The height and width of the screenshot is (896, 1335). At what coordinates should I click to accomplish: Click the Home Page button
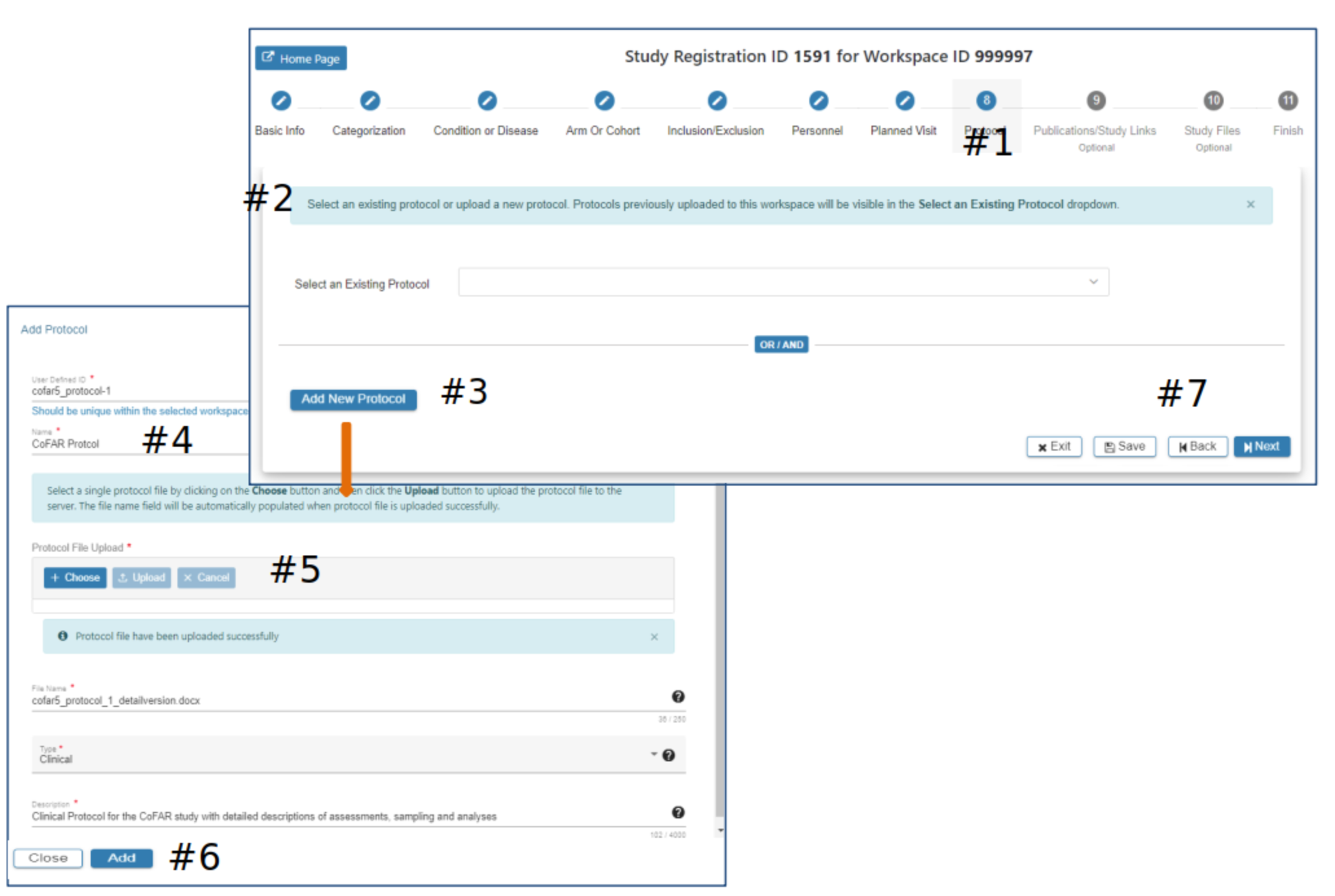(x=300, y=58)
